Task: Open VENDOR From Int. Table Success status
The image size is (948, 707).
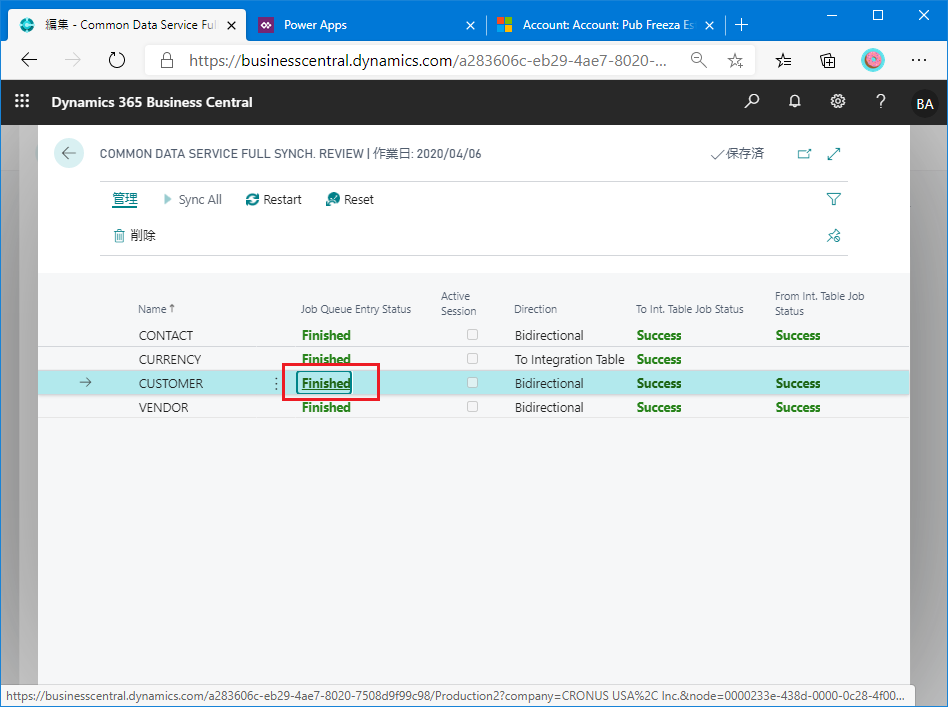Action: 797,407
